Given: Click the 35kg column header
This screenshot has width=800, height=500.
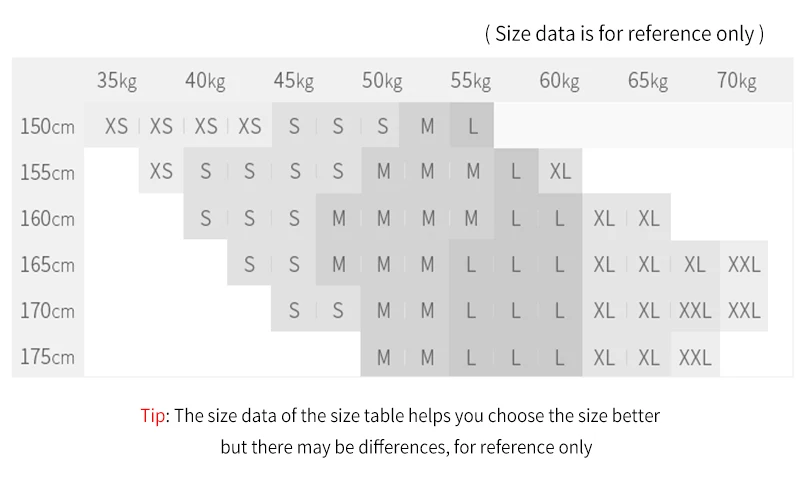Looking at the screenshot, I should coord(116,81).
